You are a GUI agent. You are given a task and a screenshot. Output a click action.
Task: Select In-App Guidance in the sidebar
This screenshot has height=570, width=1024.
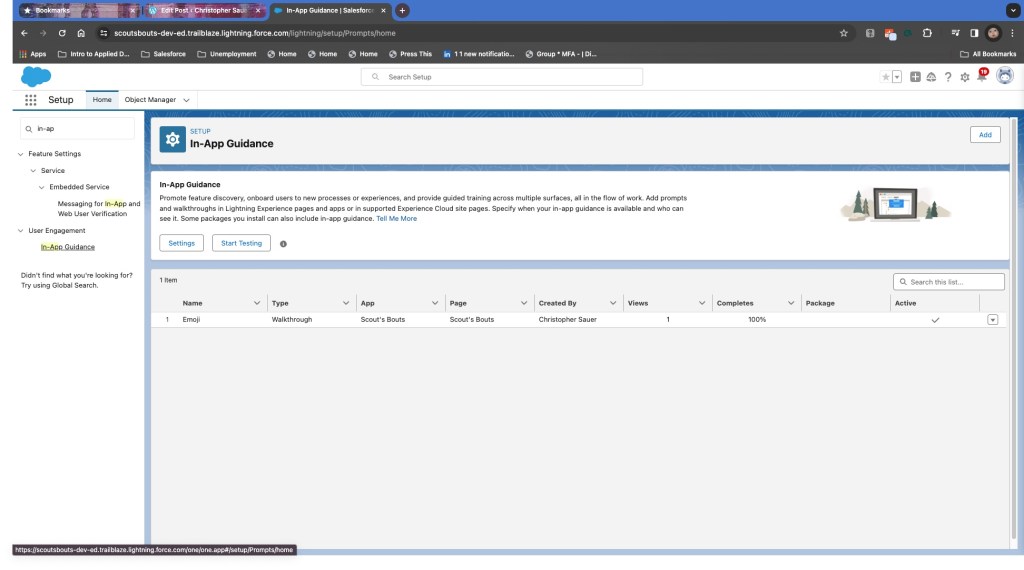68,247
